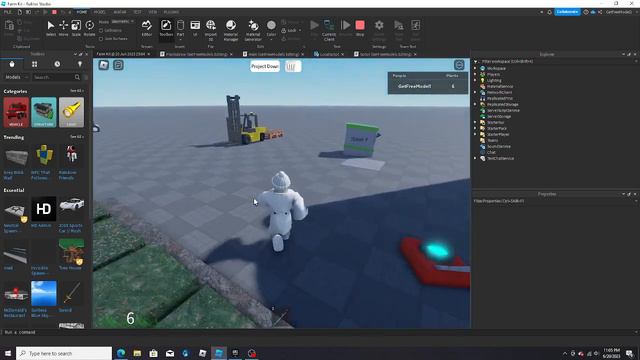
Task: Insert a Part from ribbon
Action: pos(180,28)
